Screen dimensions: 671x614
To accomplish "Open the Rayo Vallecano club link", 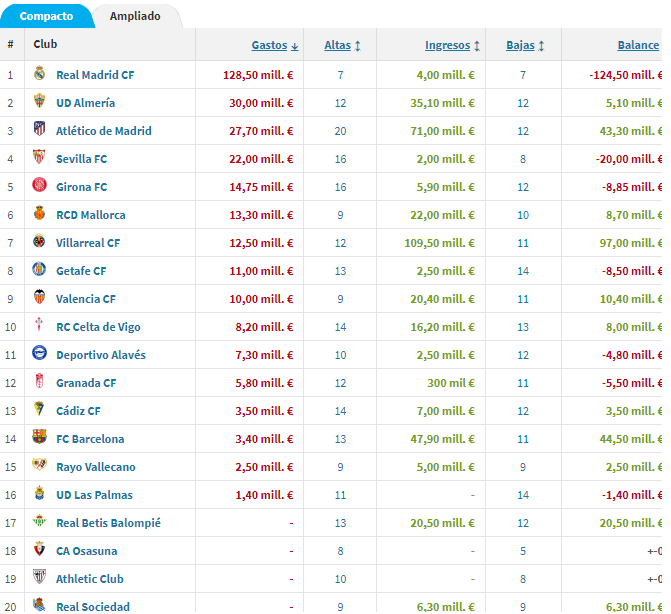I will click(96, 467).
